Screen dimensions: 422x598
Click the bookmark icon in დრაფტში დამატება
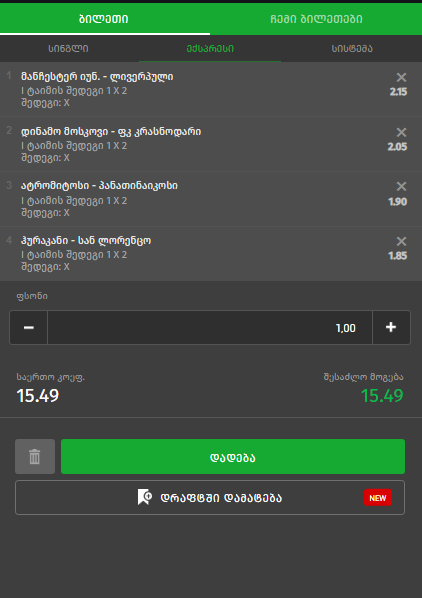[144, 497]
